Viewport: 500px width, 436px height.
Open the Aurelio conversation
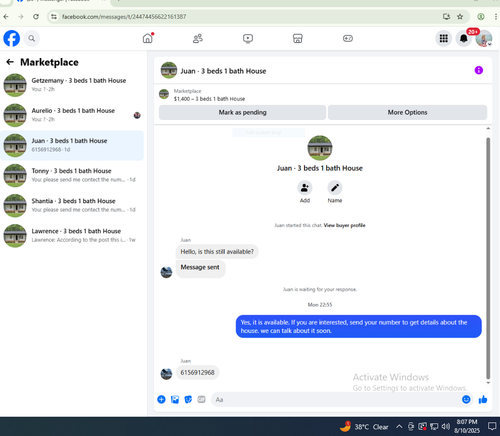(72, 115)
